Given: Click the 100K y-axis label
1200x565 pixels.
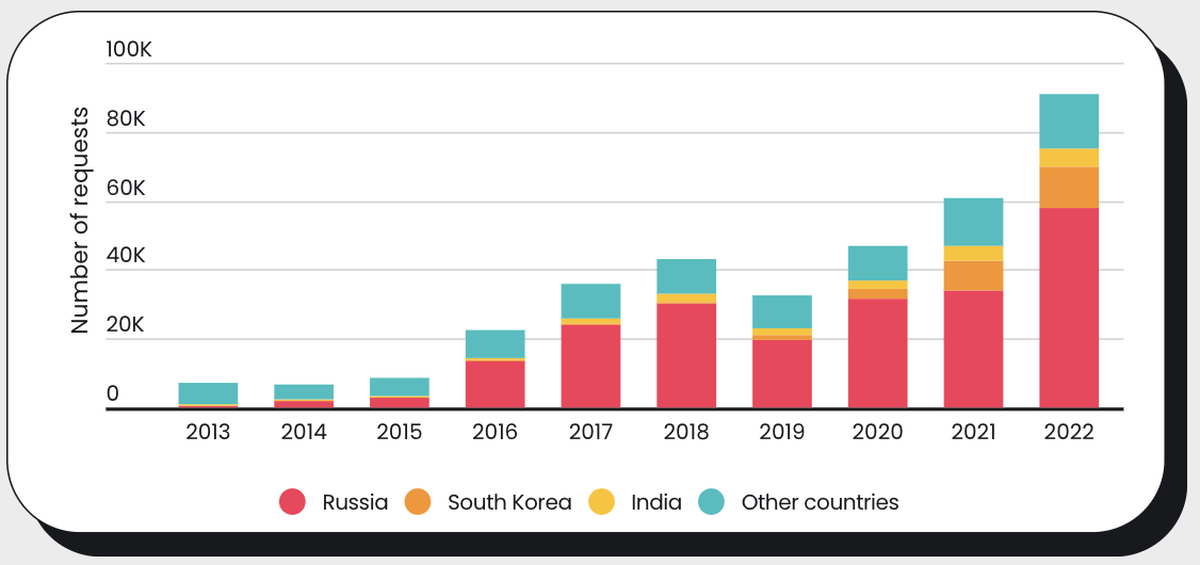Looking at the screenshot, I should click(x=128, y=50).
